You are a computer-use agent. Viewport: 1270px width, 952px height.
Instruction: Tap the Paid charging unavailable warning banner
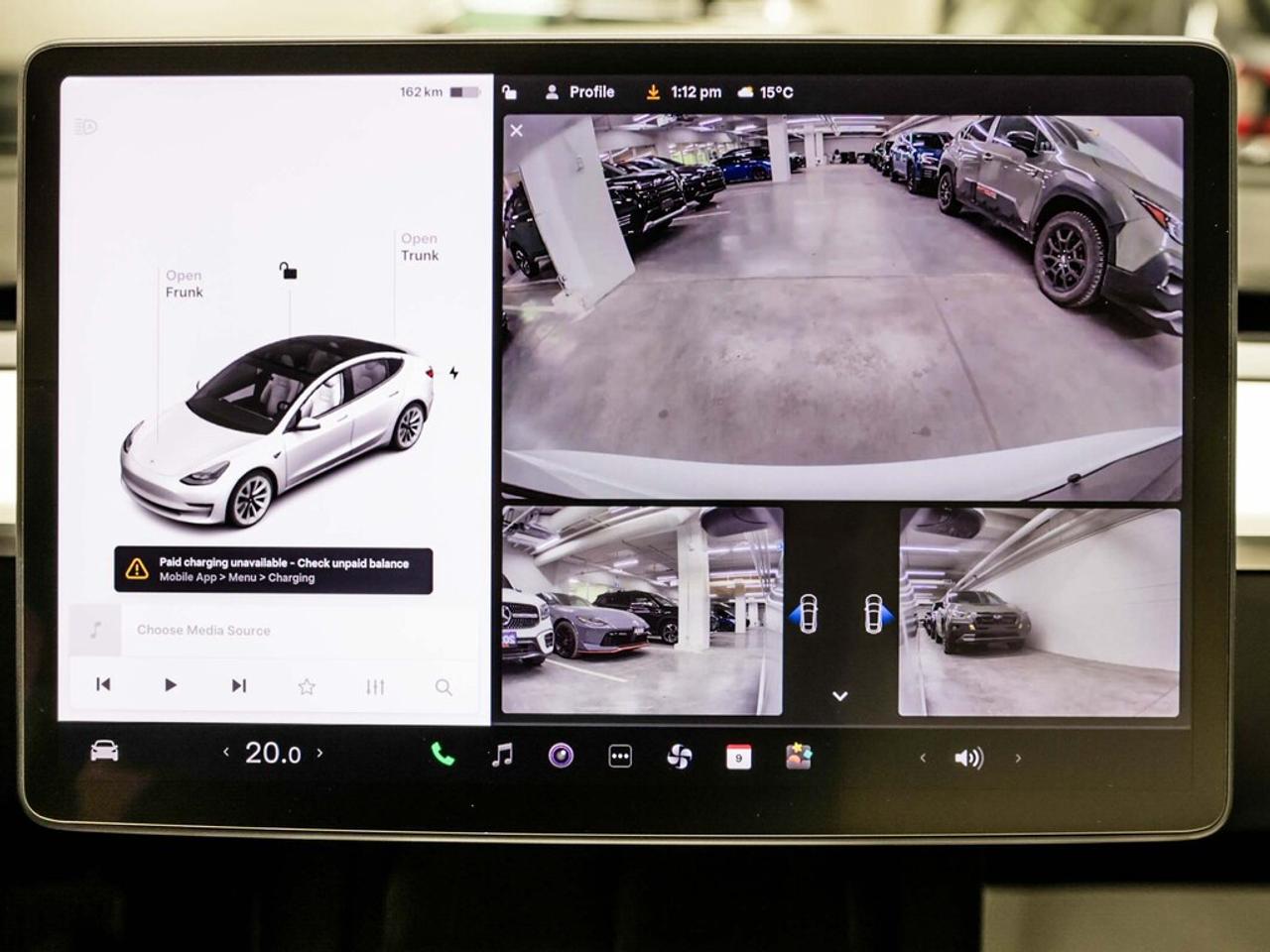coord(273,569)
